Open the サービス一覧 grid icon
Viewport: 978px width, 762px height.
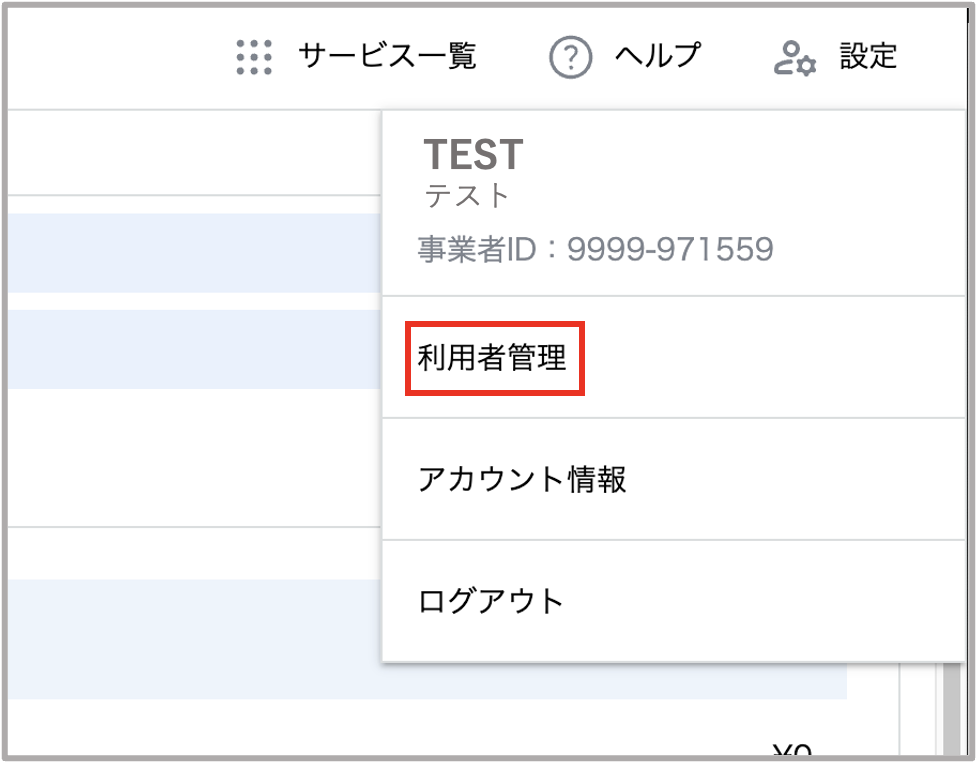tap(254, 57)
